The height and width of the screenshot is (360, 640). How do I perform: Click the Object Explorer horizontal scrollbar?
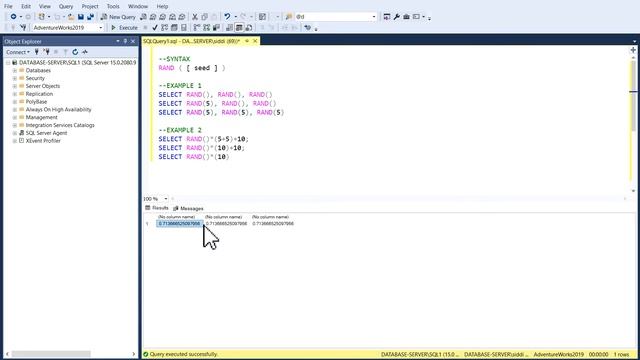[51, 354]
